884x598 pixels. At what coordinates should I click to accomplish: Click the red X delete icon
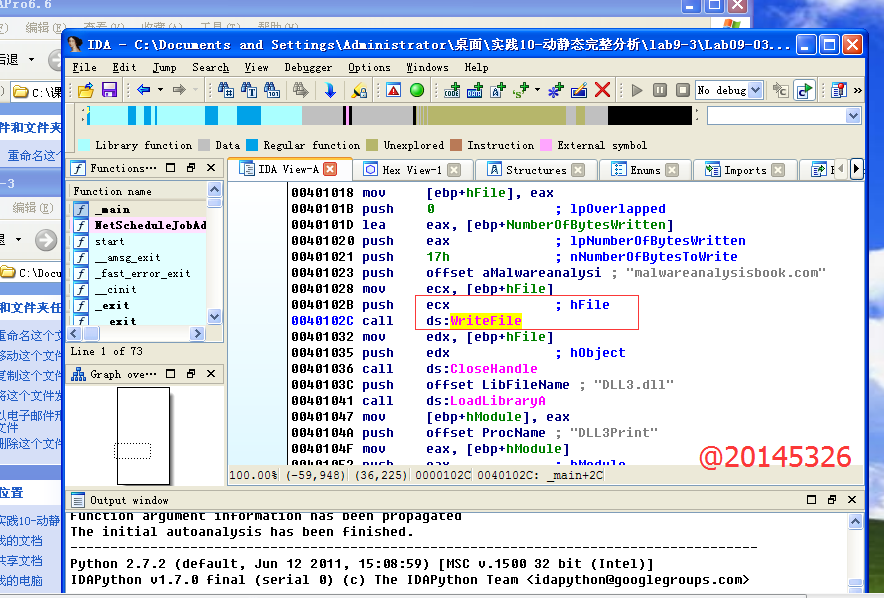602,90
